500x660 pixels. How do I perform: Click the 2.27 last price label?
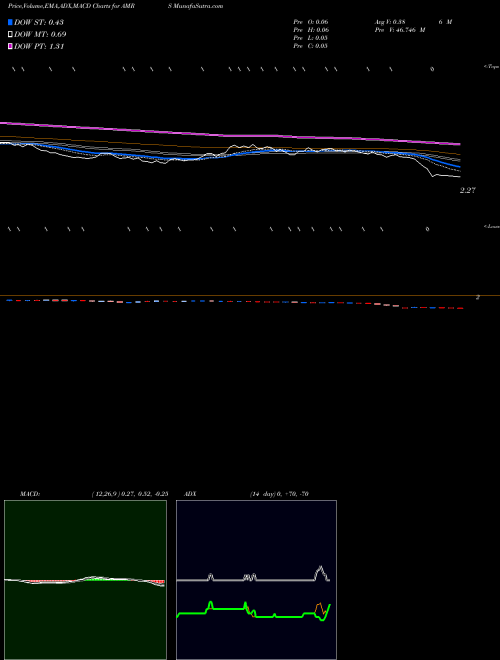click(x=468, y=190)
